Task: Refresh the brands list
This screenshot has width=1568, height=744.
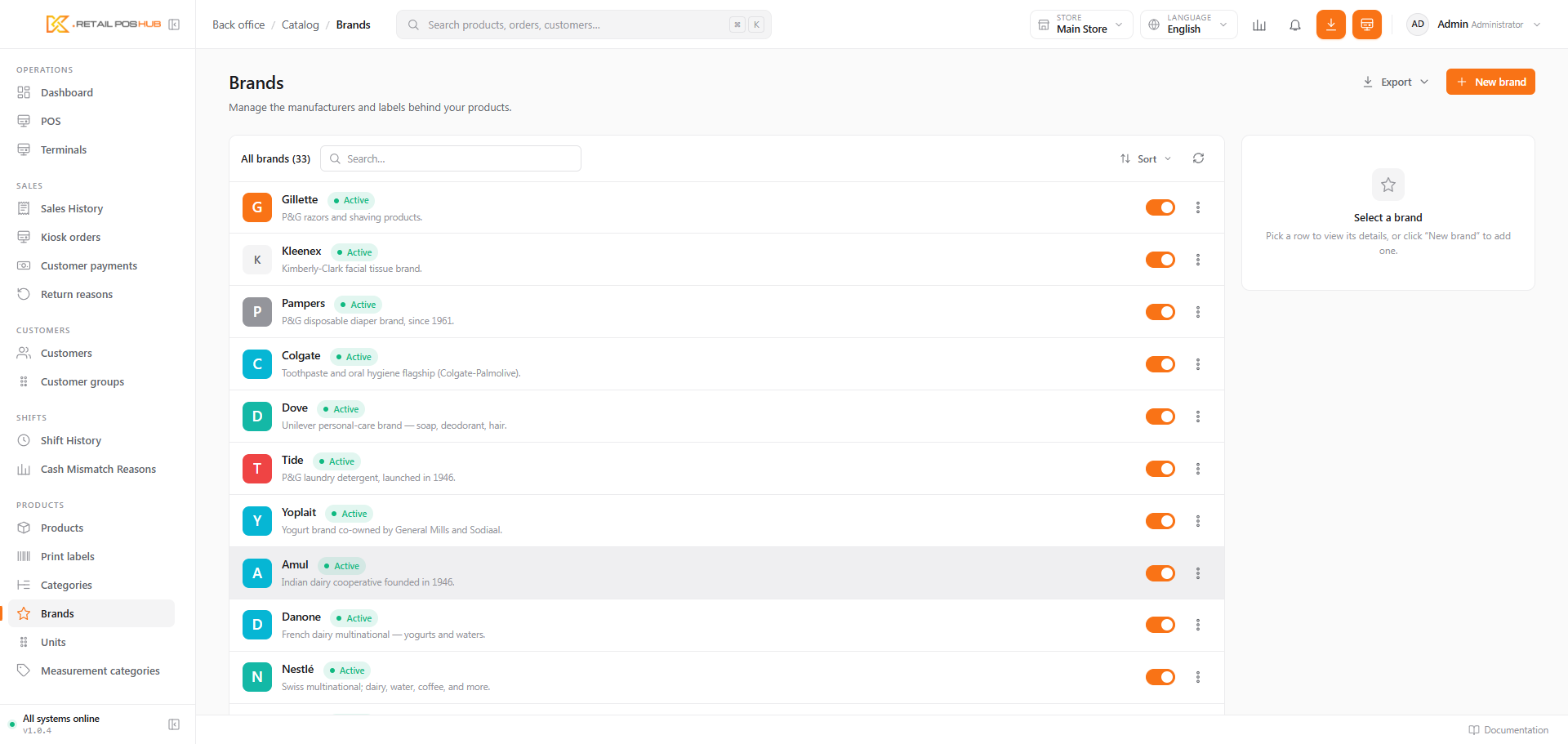Action: click(x=1198, y=158)
